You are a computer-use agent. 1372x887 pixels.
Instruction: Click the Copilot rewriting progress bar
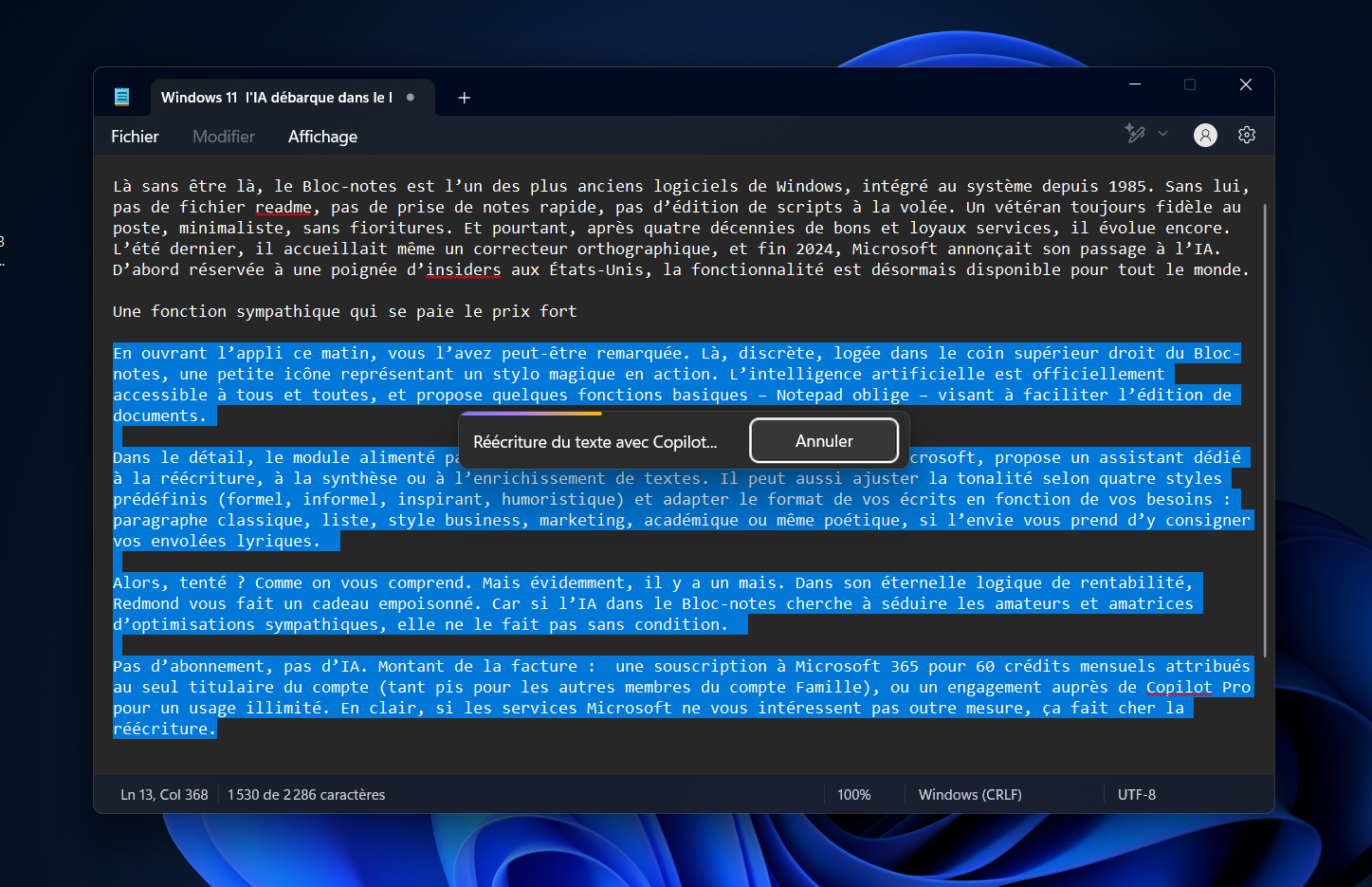[x=531, y=414]
